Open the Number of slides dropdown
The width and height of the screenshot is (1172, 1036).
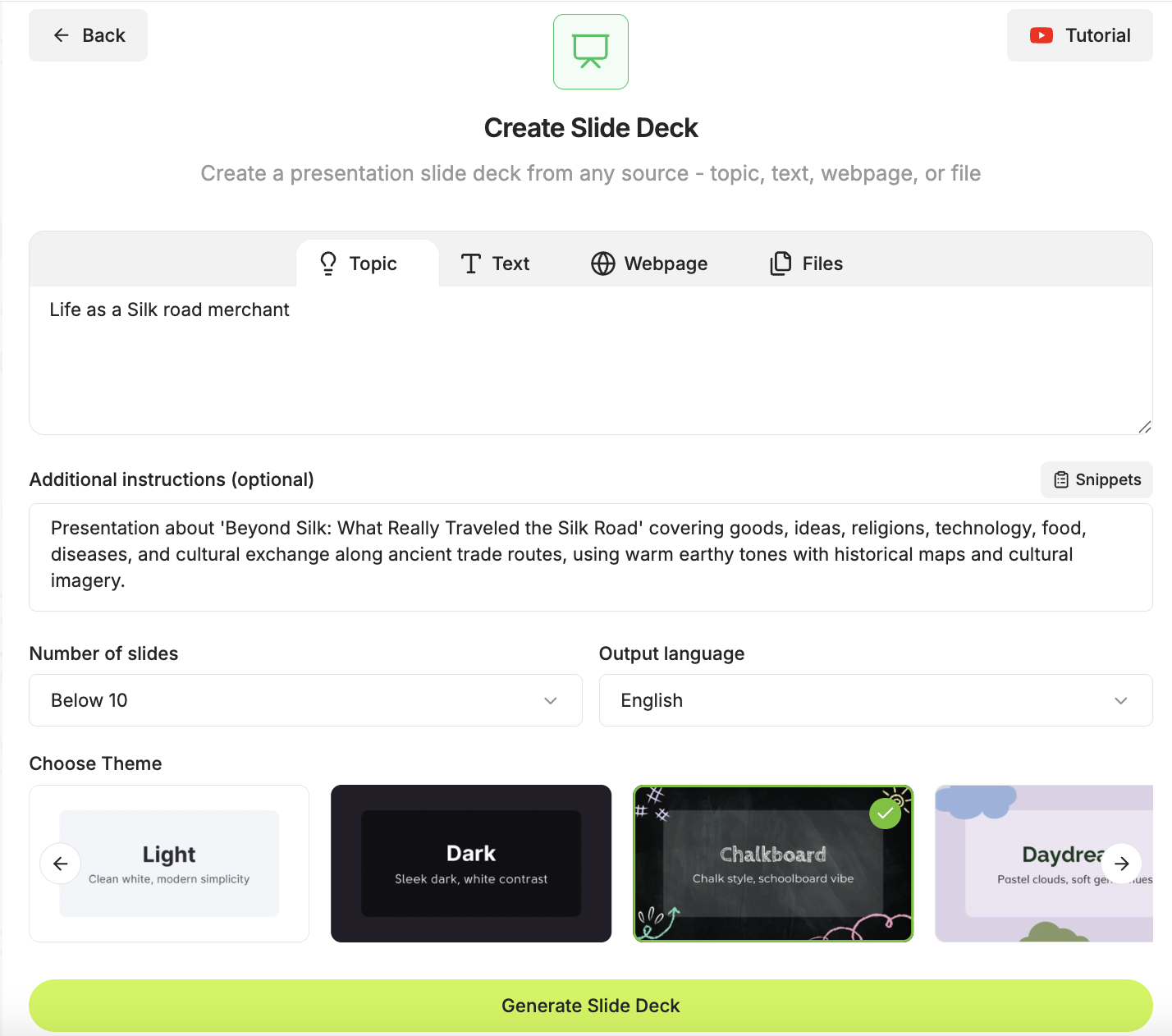tap(305, 700)
